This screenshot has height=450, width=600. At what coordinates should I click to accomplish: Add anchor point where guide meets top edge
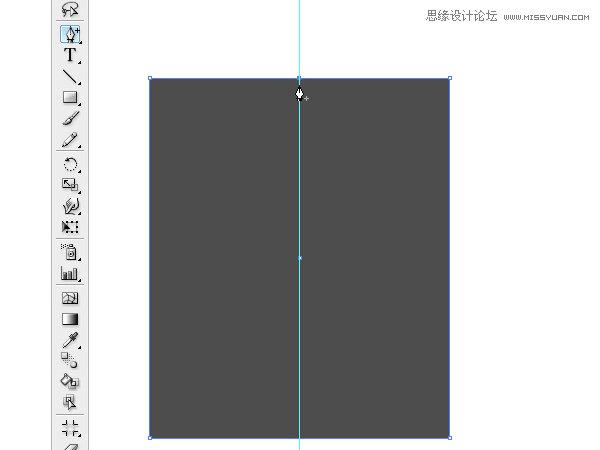[x=299, y=78]
